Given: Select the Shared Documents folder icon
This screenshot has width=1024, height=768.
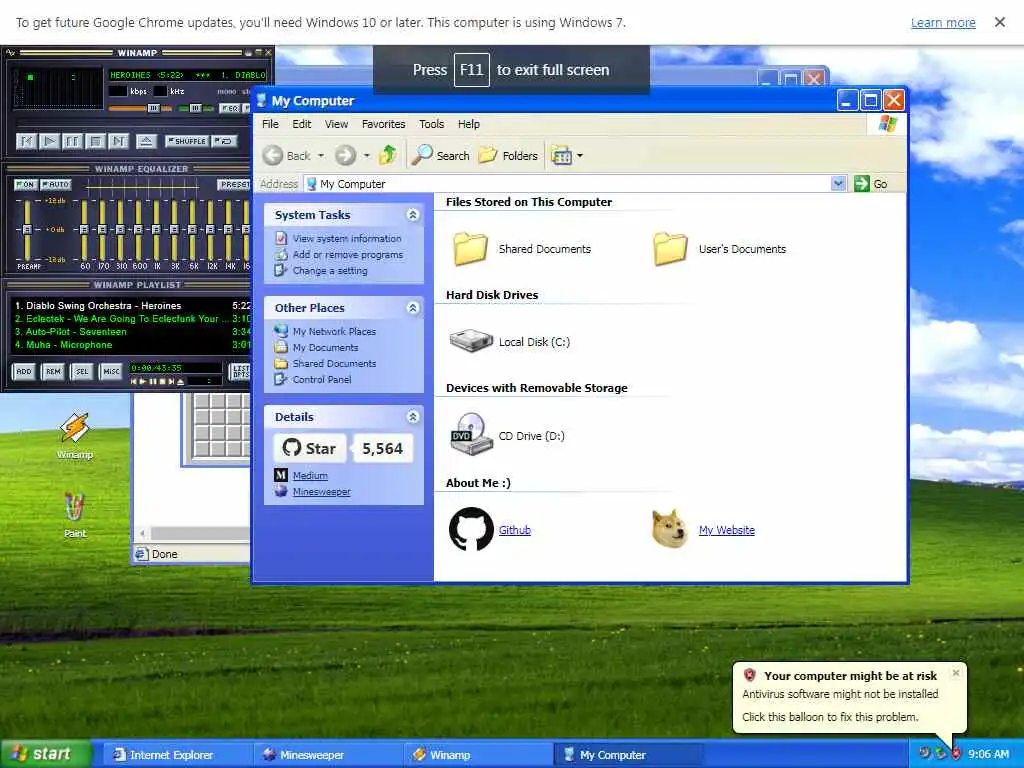Looking at the screenshot, I should click(x=470, y=249).
